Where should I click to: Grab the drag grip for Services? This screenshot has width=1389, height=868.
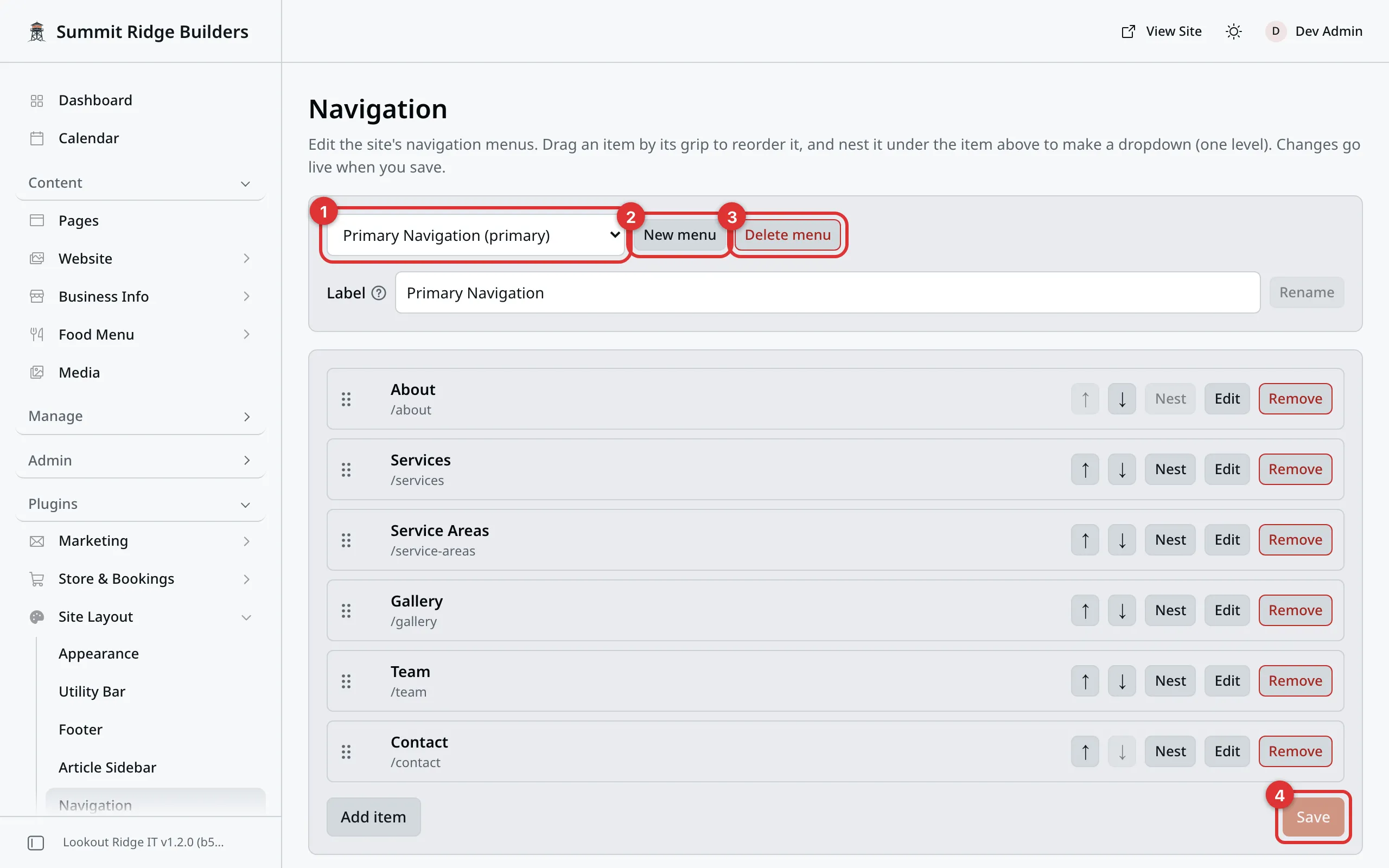pyautogui.click(x=346, y=470)
